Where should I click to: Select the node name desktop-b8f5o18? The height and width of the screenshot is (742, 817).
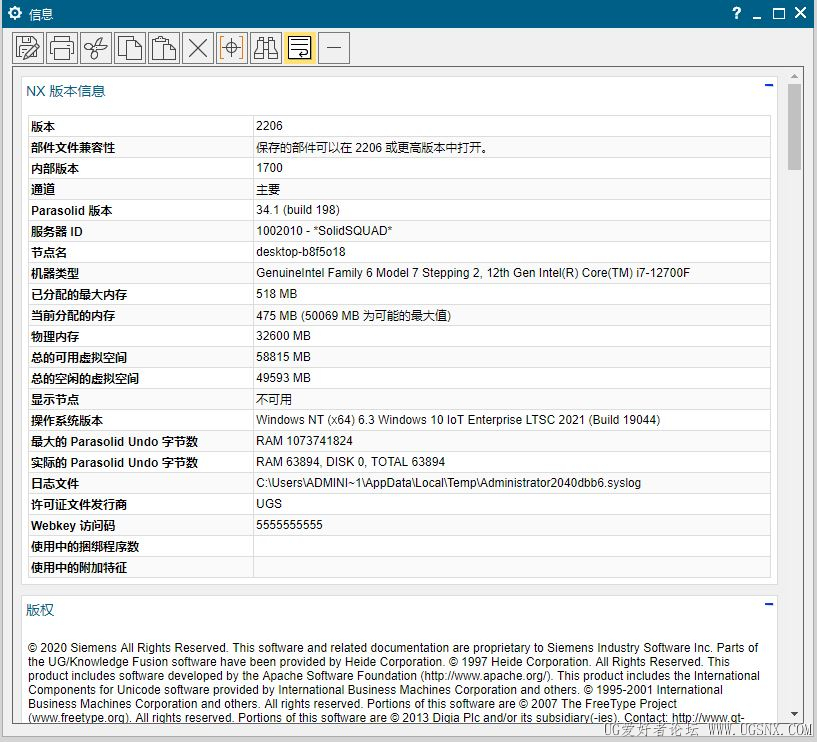[301, 252]
